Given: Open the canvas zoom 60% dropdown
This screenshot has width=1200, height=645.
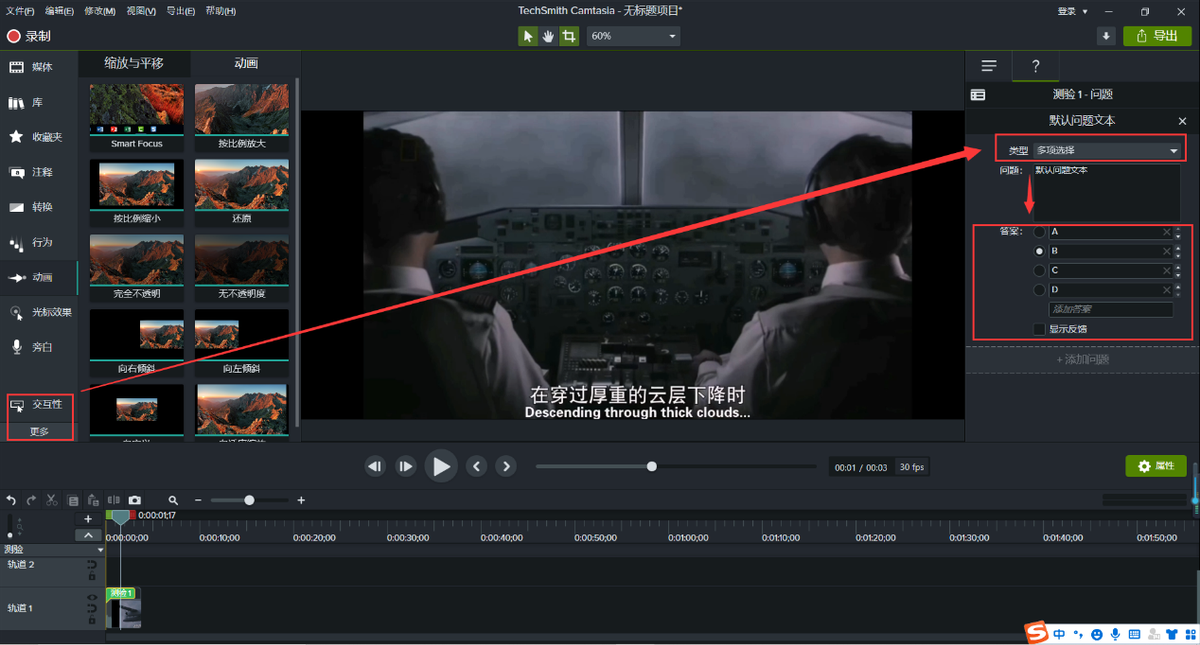Looking at the screenshot, I should [x=633, y=36].
